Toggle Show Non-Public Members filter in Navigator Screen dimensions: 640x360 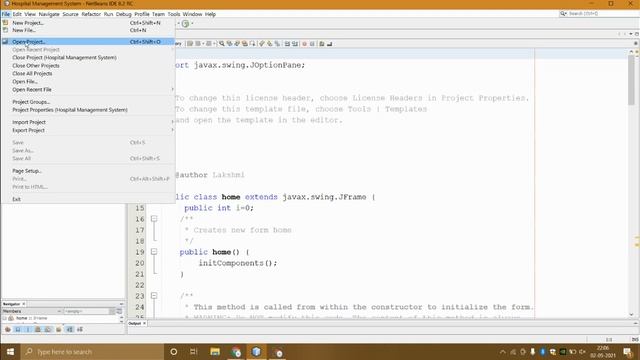pyautogui.click(x=38, y=329)
